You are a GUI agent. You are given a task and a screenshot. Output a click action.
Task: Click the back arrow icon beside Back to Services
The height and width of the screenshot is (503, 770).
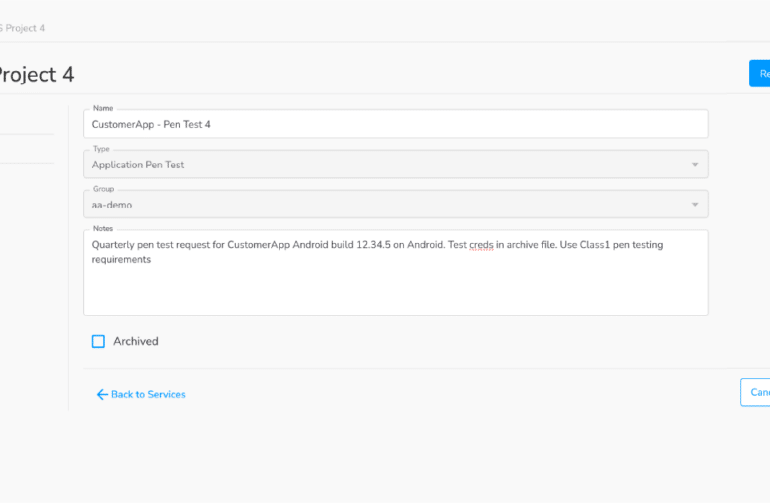(102, 394)
